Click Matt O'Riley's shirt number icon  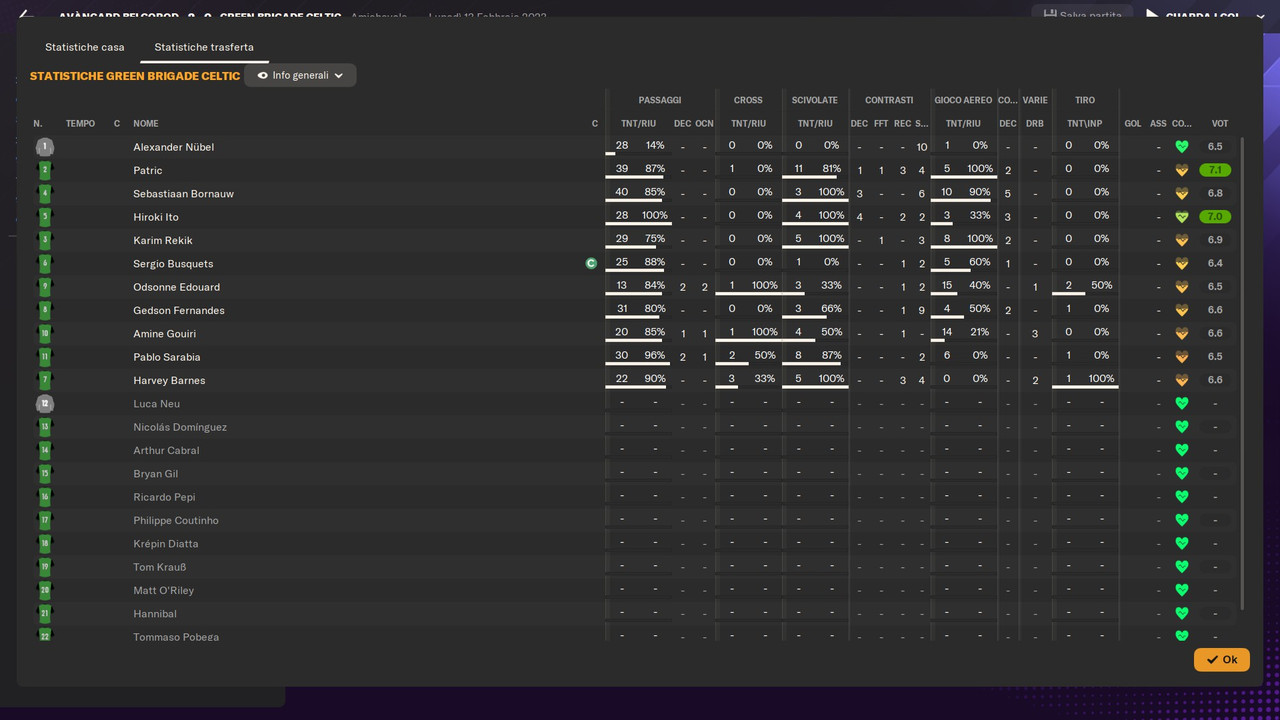click(44, 590)
